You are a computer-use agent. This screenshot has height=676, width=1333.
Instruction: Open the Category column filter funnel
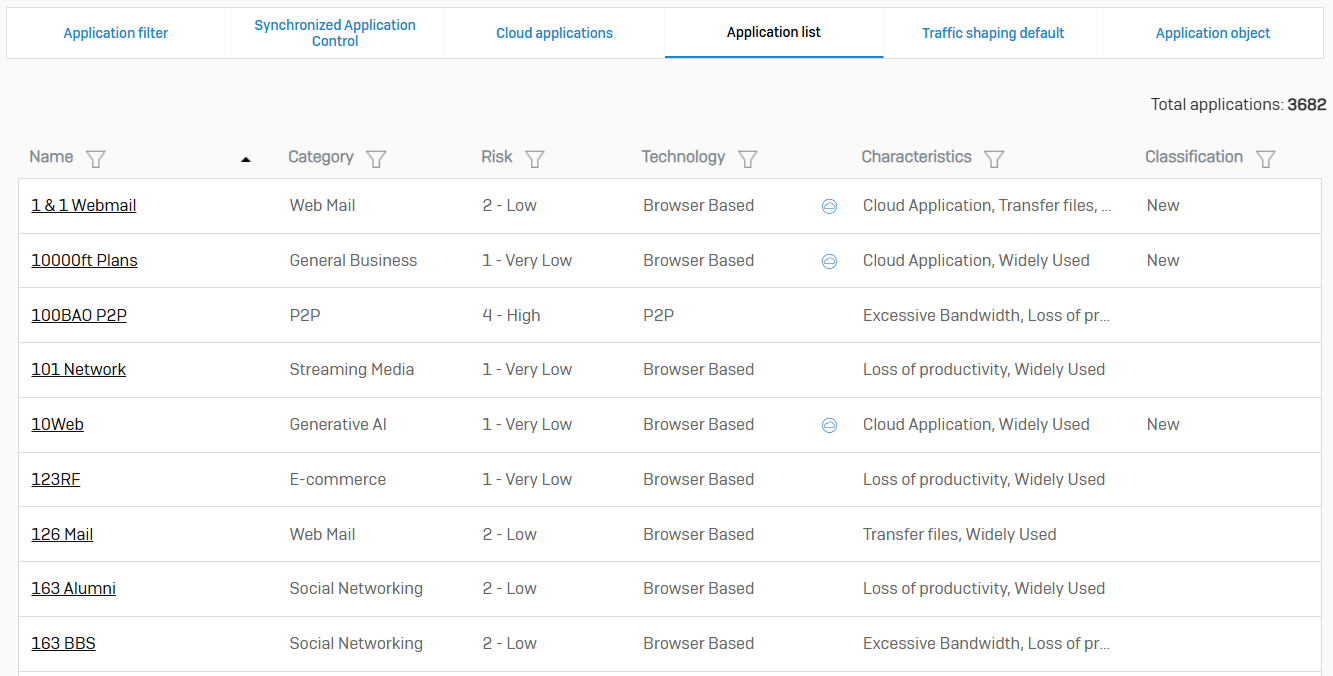click(376, 158)
